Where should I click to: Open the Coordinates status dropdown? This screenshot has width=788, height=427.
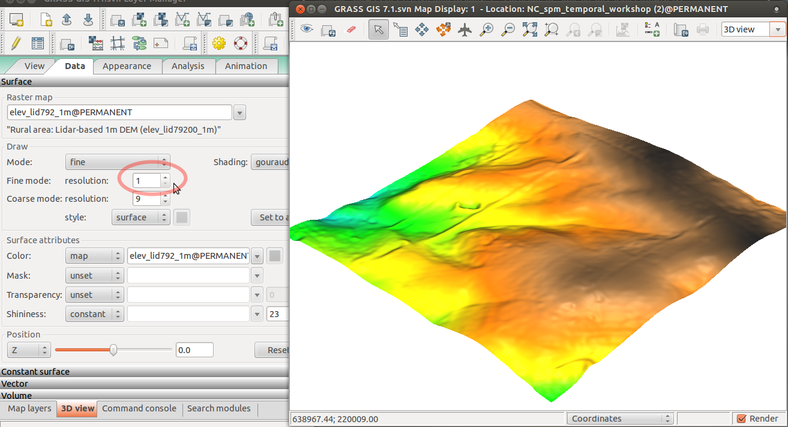(620, 418)
